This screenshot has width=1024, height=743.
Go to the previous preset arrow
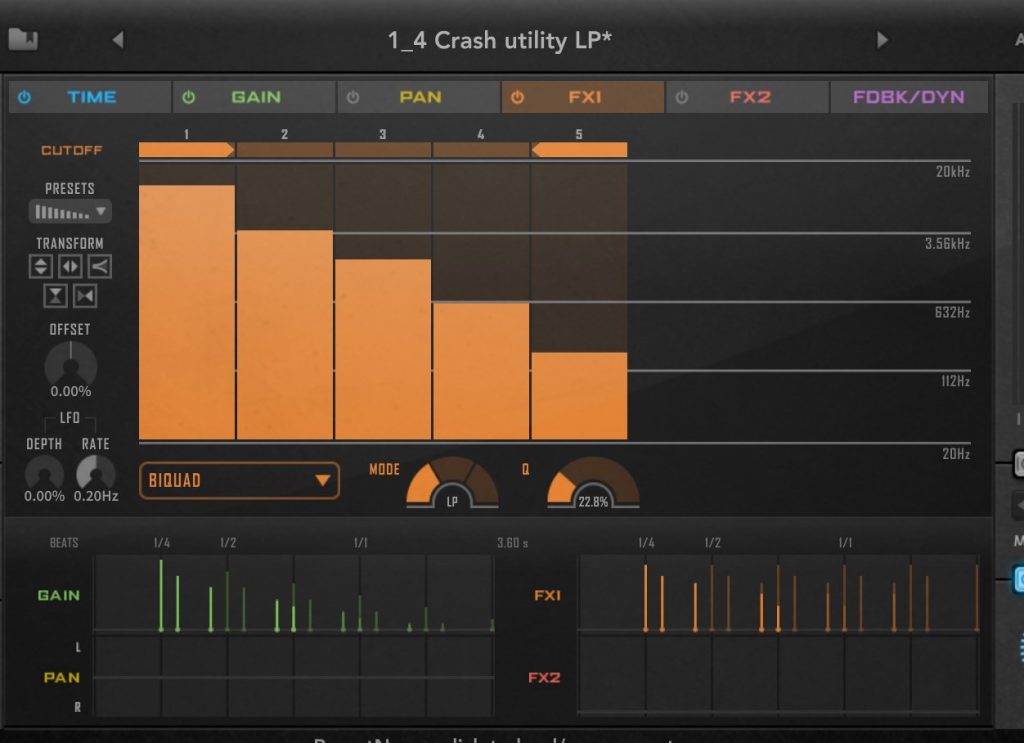pyautogui.click(x=117, y=40)
